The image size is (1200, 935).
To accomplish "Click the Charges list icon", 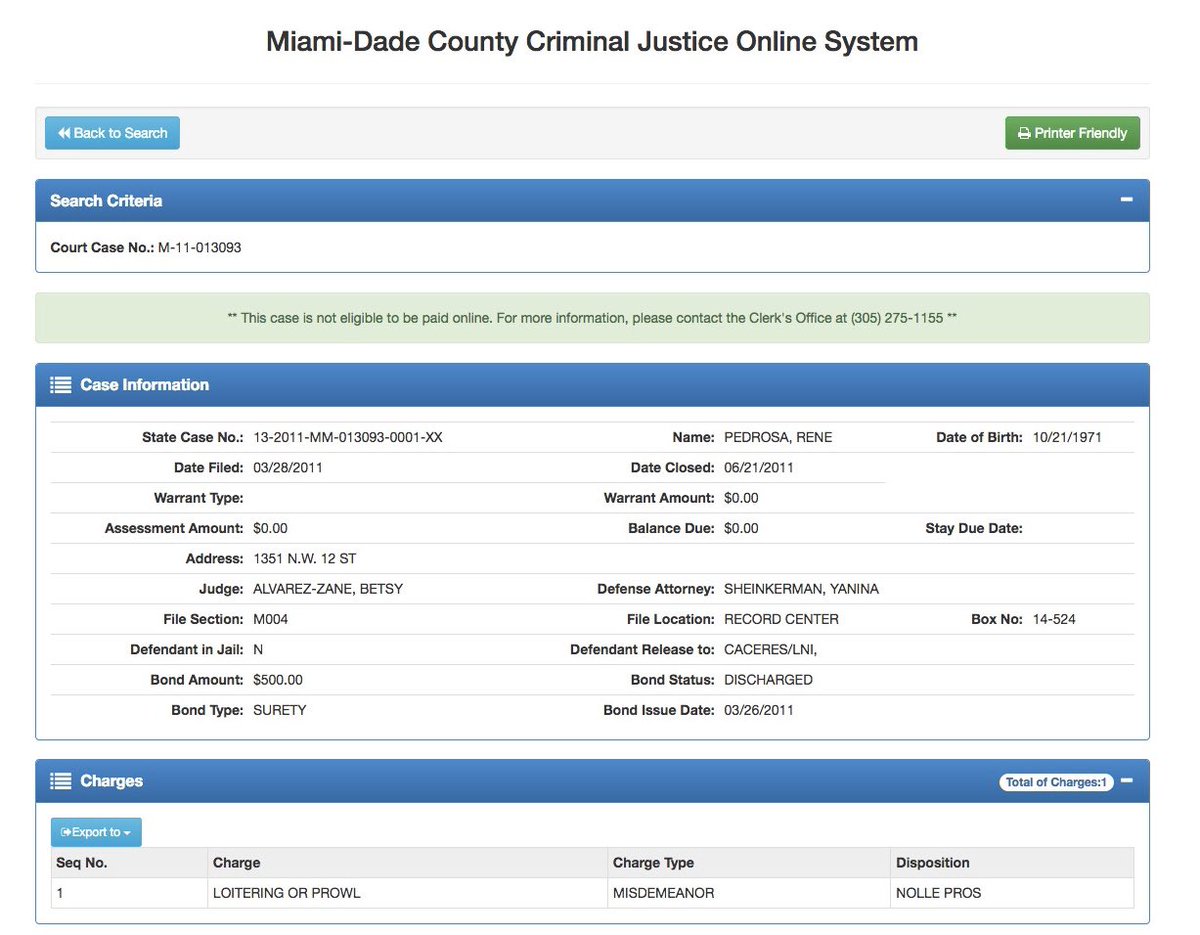I will coord(60,781).
